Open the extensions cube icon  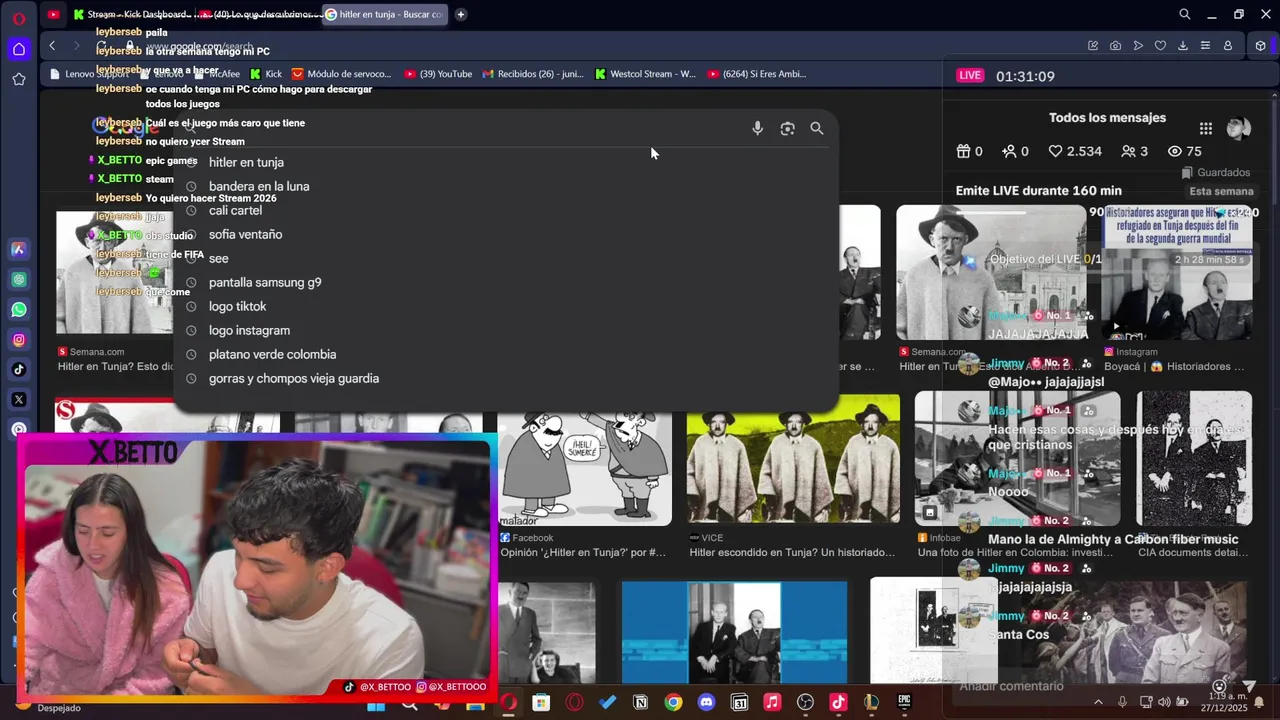coord(1260,46)
